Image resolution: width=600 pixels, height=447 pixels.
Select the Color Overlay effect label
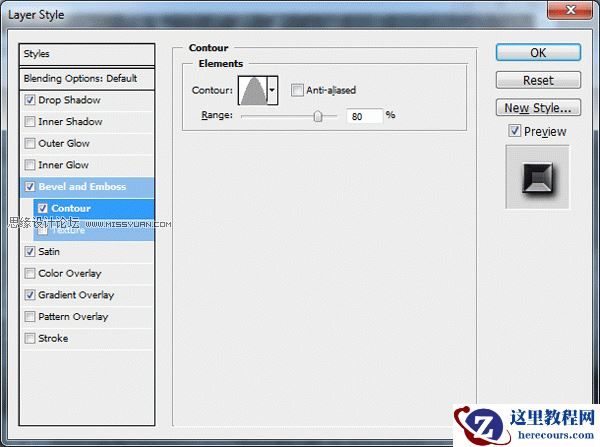[70, 273]
